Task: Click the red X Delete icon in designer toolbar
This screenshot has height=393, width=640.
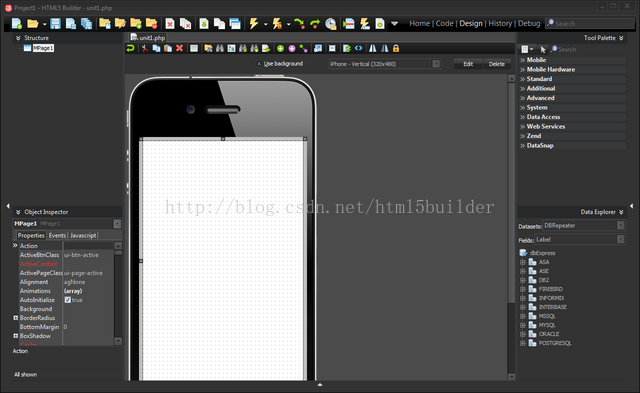Action: coord(179,49)
